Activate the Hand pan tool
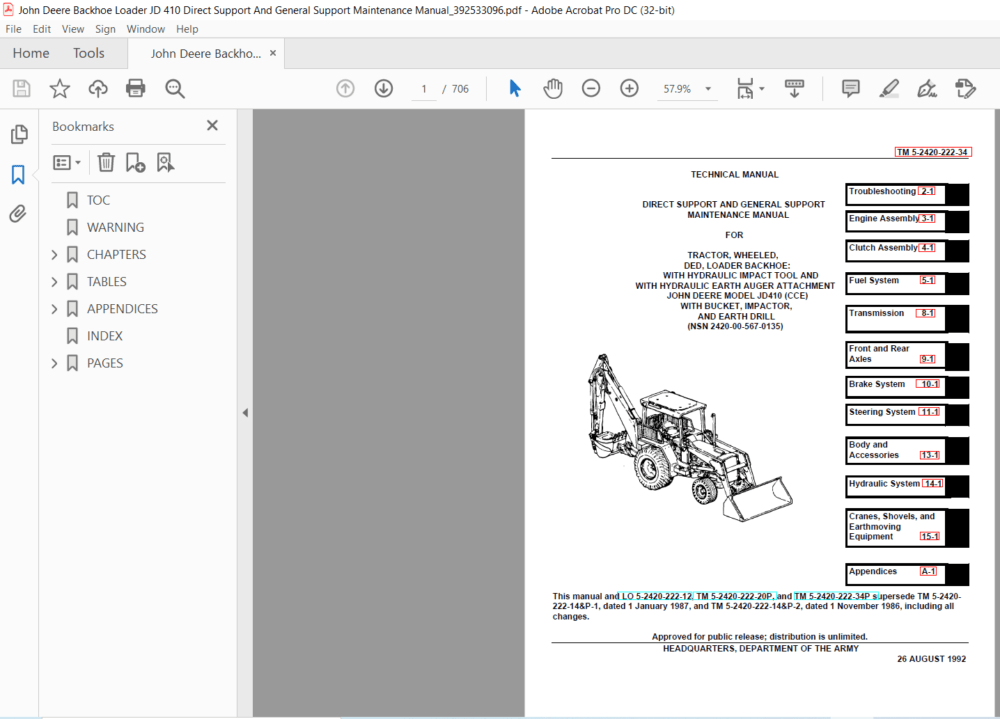Image resolution: width=1000 pixels, height=719 pixels. pos(552,89)
